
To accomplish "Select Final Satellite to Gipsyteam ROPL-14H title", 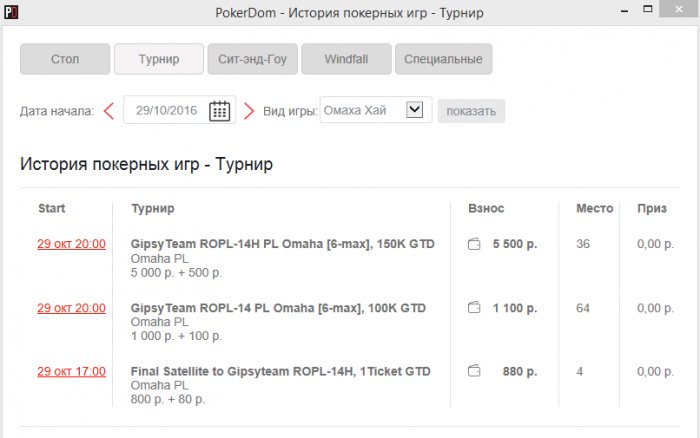I will [280, 371].
